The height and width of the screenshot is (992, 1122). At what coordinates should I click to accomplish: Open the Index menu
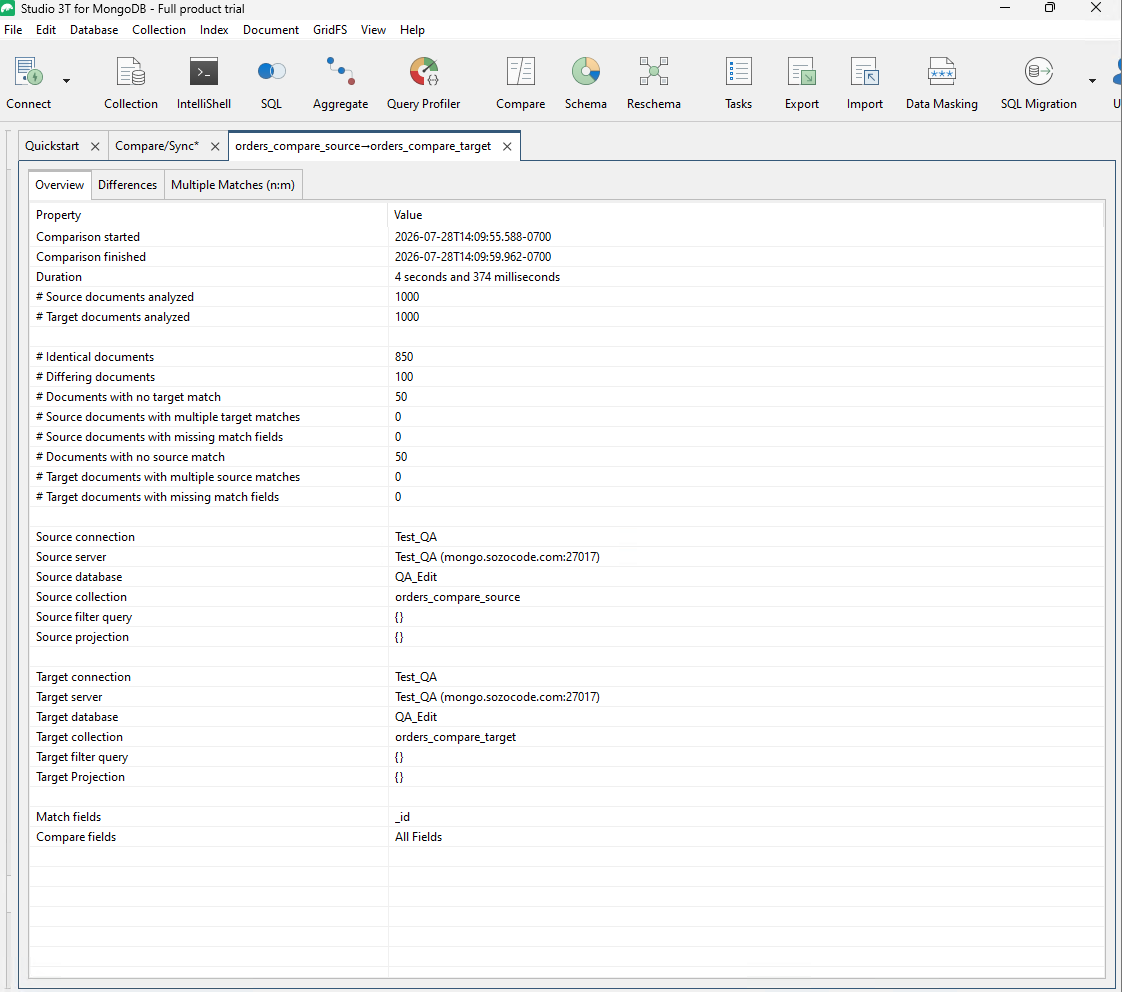pyautogui.click(x=214, y=30)
